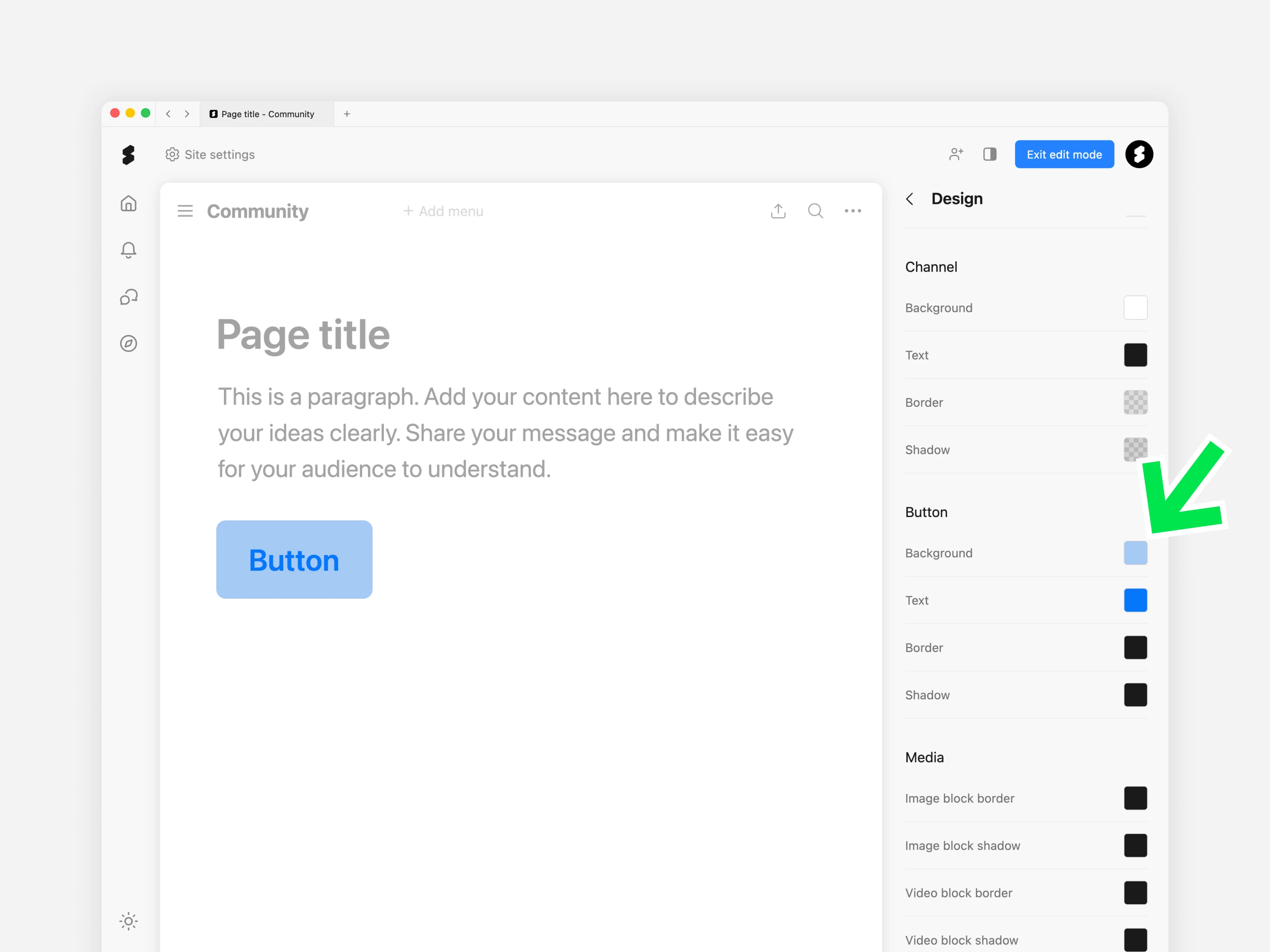
Task: Open Site settings
Action: 210,154
